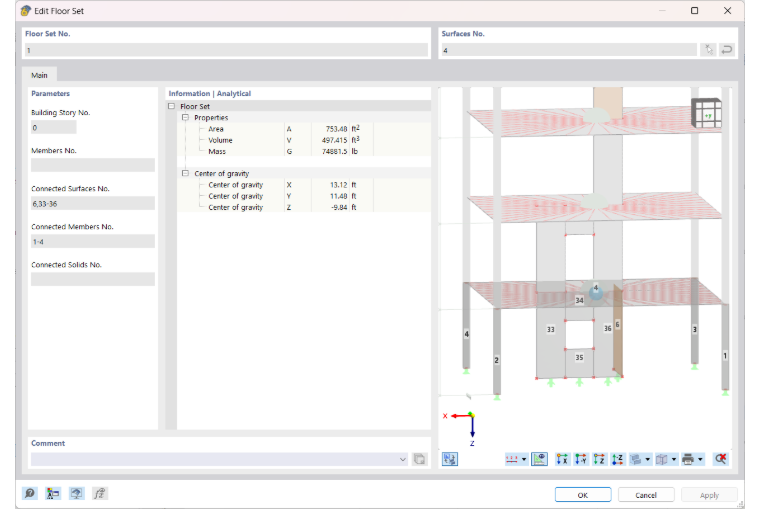760x509 pixels.
Task: Click the Cancel button
Action: click(x=646, y=495)
